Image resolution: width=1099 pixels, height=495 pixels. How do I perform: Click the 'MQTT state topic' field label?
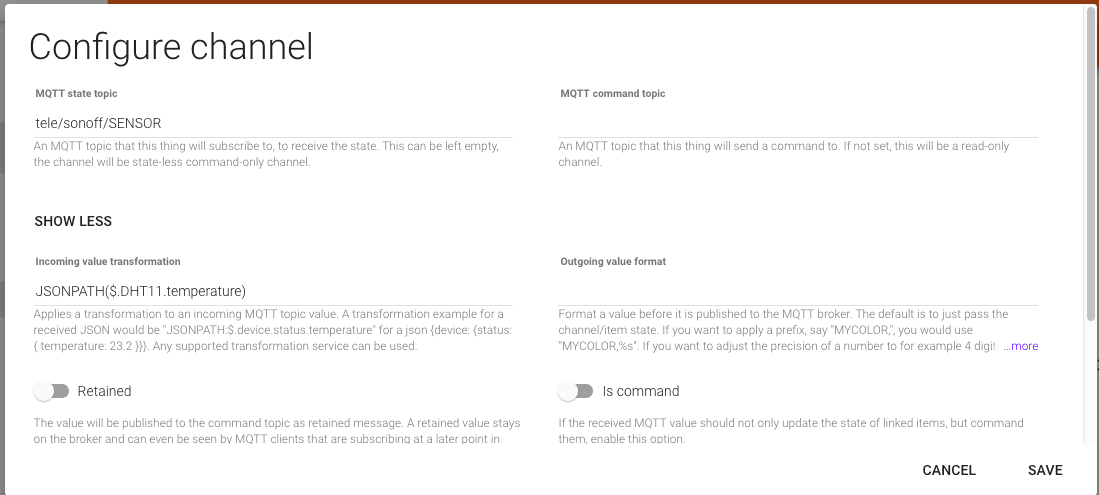click(76, 94)
